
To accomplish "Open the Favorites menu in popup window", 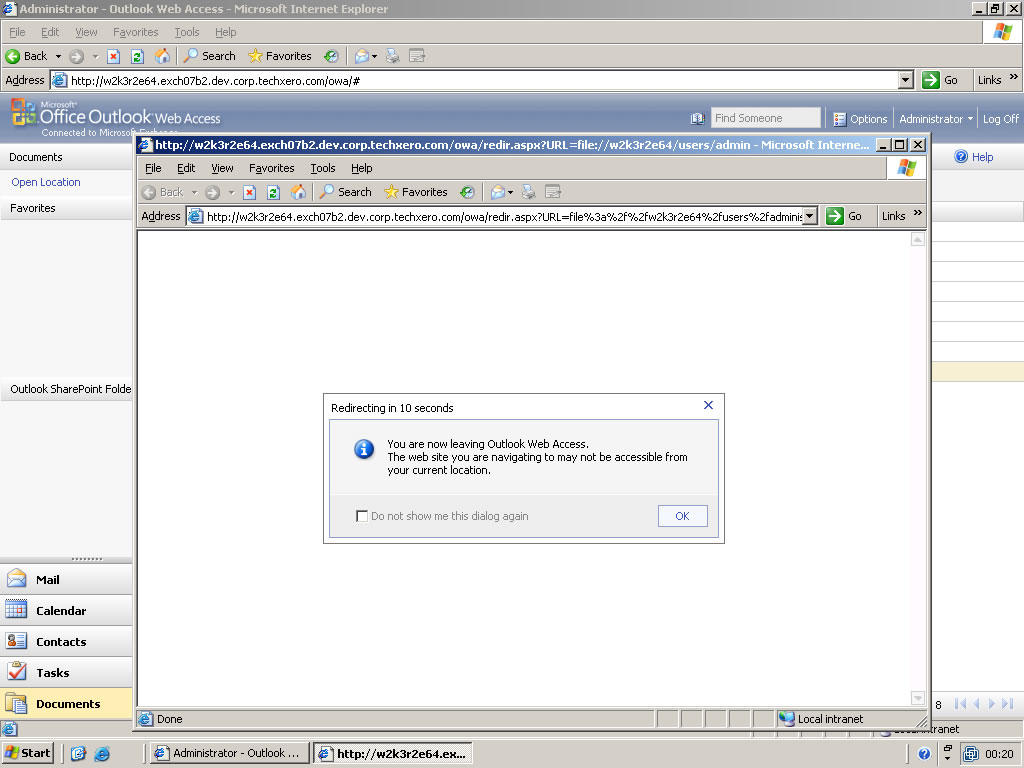I will coord(271,168).
